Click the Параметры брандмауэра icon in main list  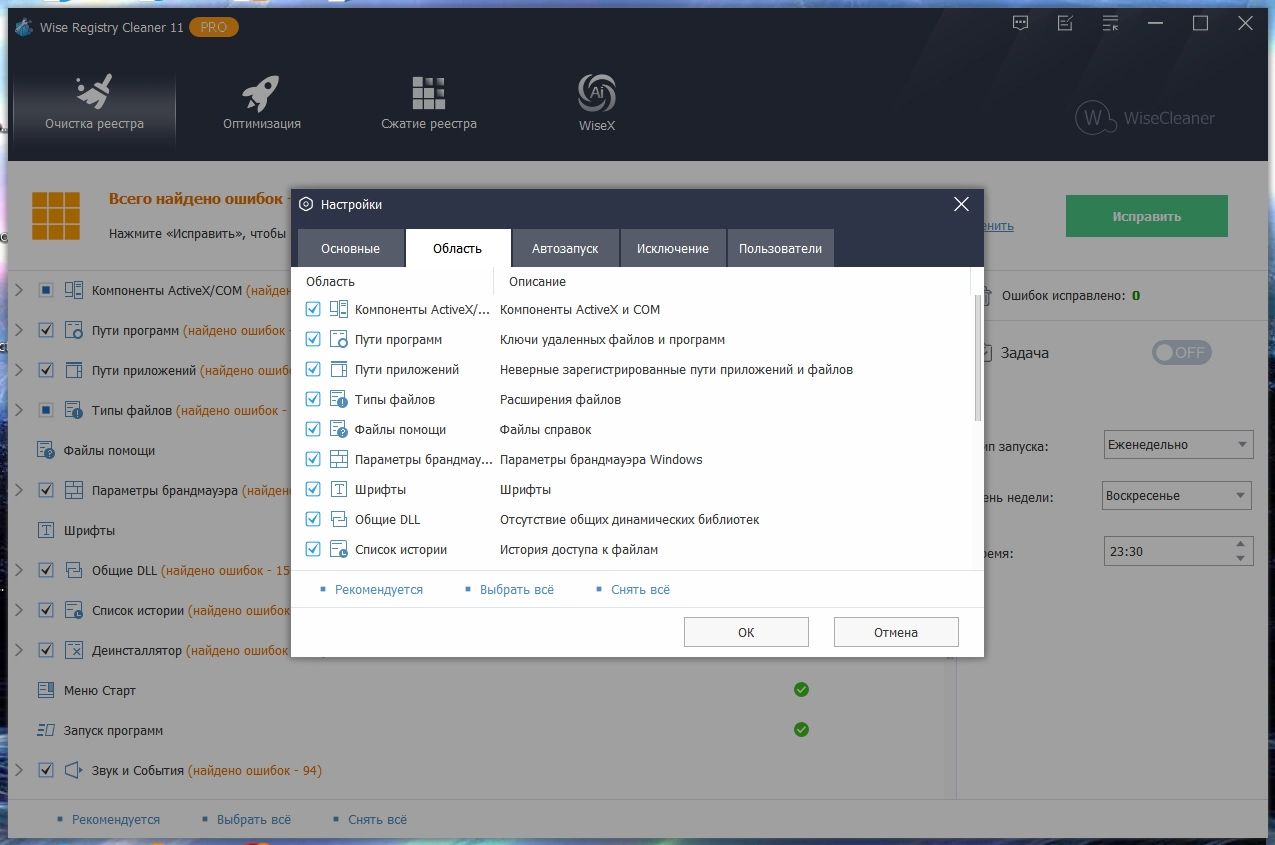74,490
